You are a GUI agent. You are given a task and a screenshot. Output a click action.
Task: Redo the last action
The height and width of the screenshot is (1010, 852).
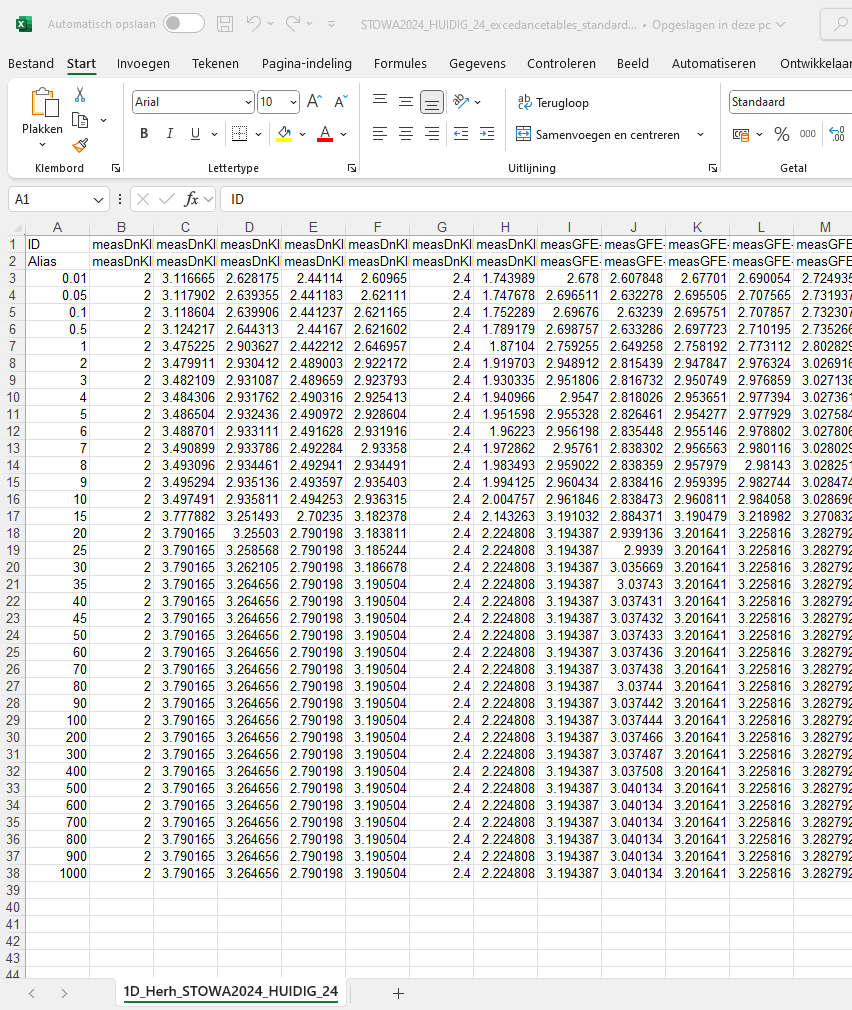293,24
